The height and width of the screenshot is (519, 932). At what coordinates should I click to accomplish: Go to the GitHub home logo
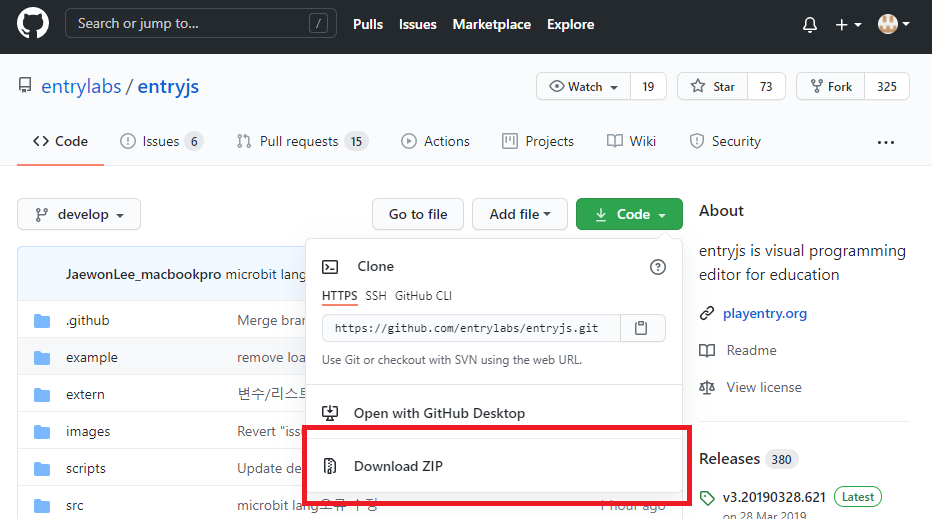tap(33, 24)
